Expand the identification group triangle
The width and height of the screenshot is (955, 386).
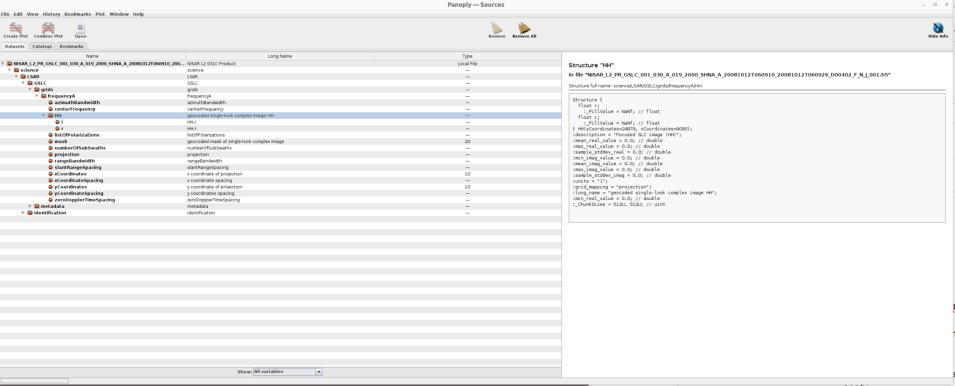(23, 213)
